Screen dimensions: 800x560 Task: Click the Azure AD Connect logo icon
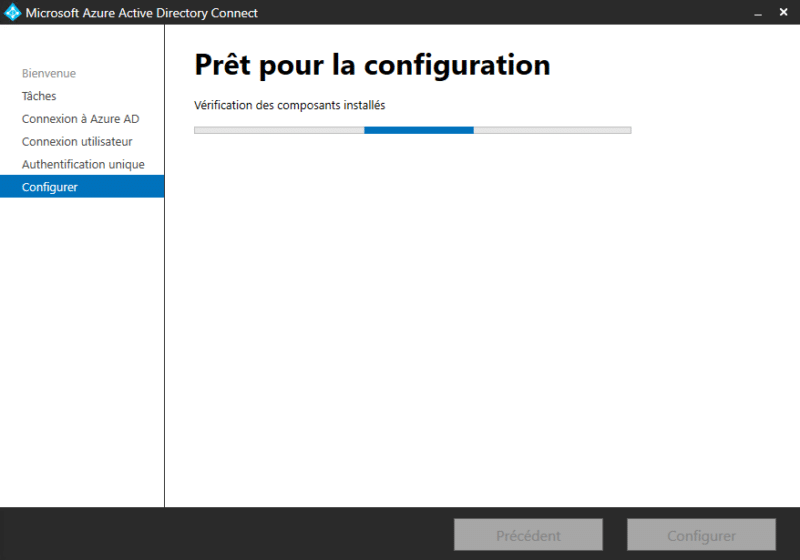[12, 12]
